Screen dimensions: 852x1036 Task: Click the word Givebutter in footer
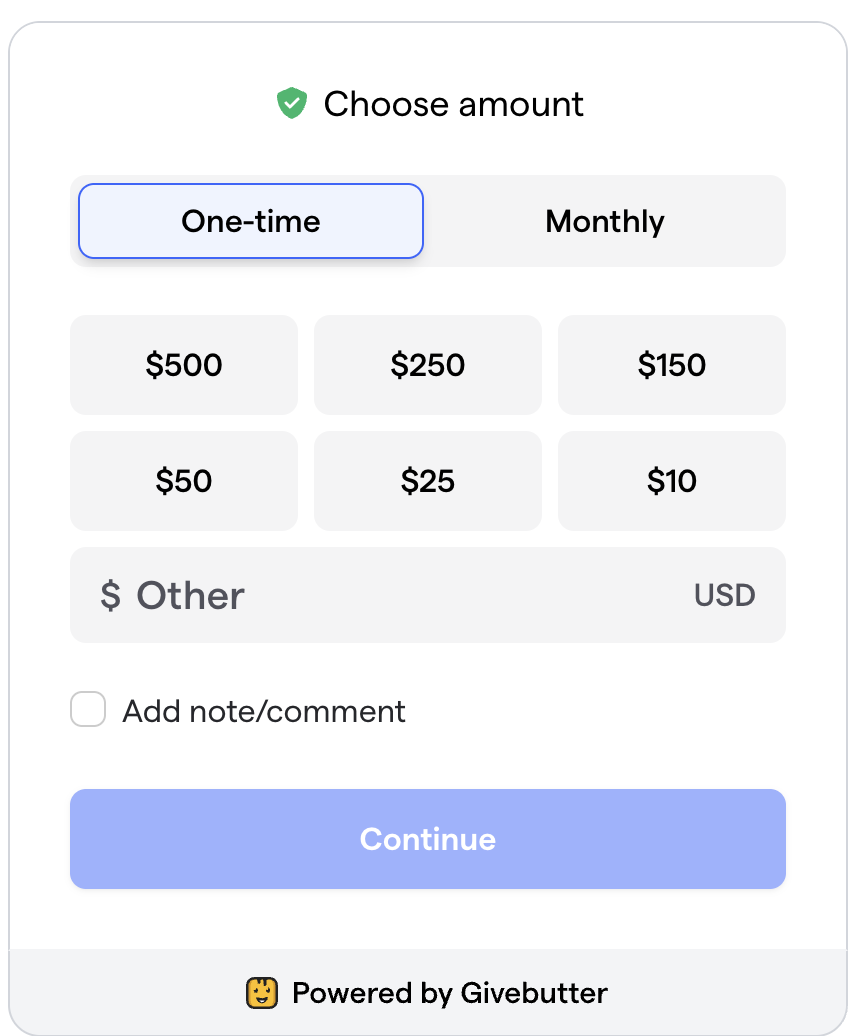point(534,993)
